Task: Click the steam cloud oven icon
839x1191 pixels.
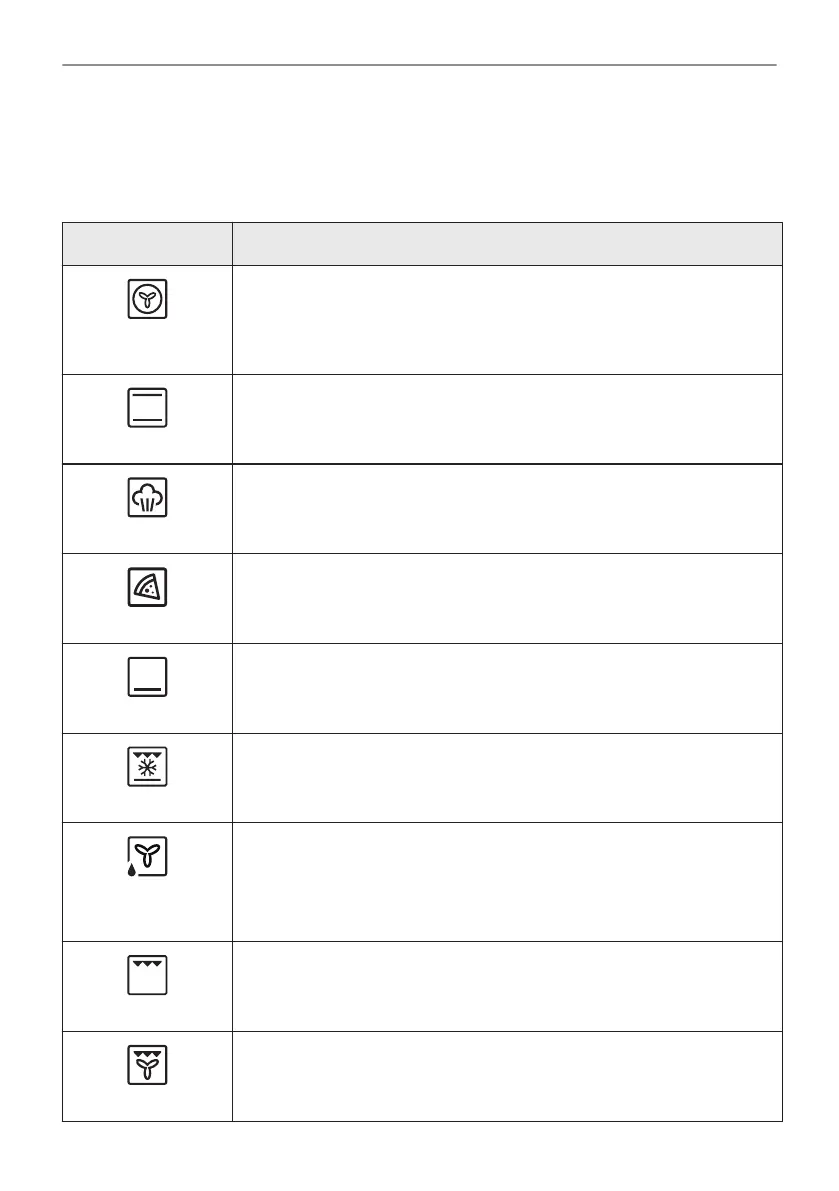Action: pos(147,497)
